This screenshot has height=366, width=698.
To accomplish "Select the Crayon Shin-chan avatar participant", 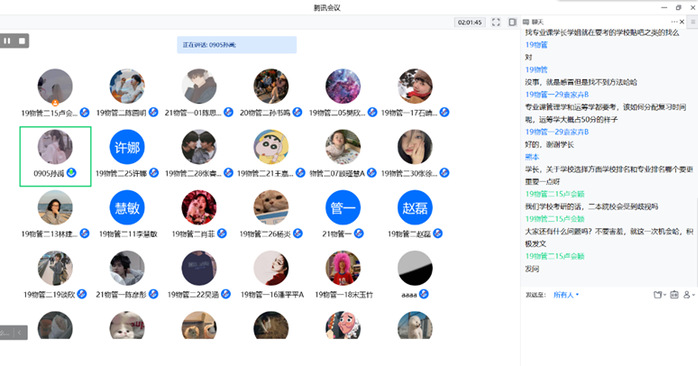I will coord(271,147).
